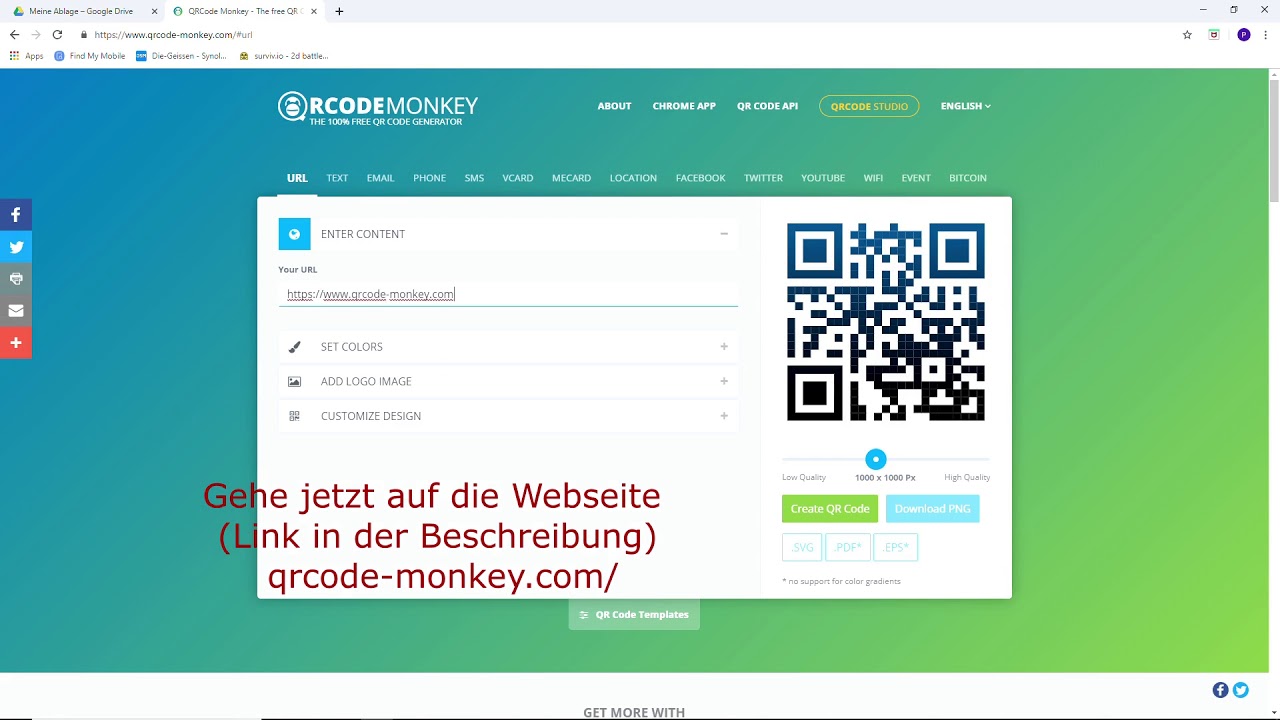The image size is (1280, 720).
Task: Click the print icon in left sidebar
Action: point(16,279)
